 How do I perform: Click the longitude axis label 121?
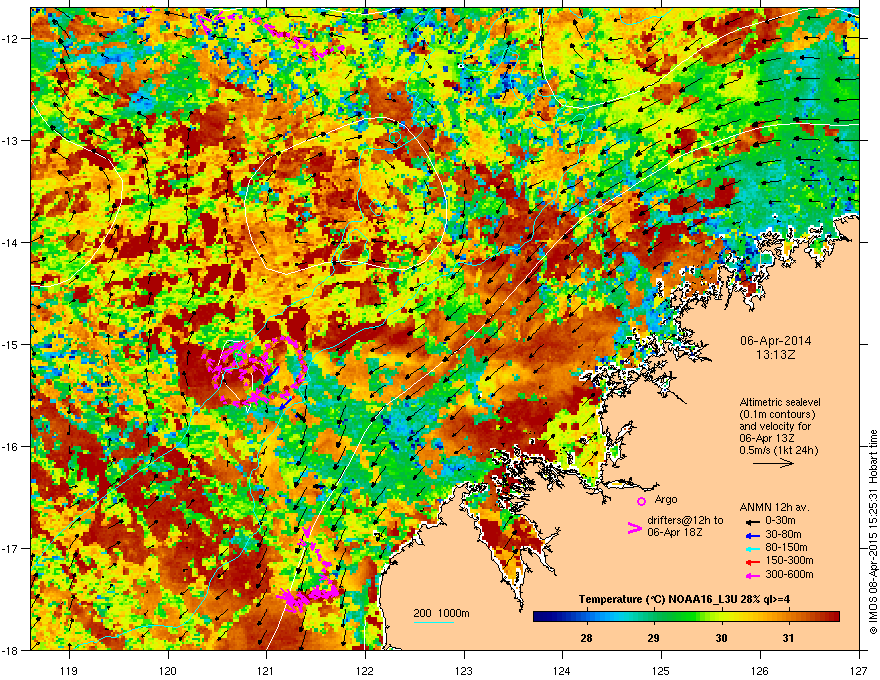click(266, 670)
